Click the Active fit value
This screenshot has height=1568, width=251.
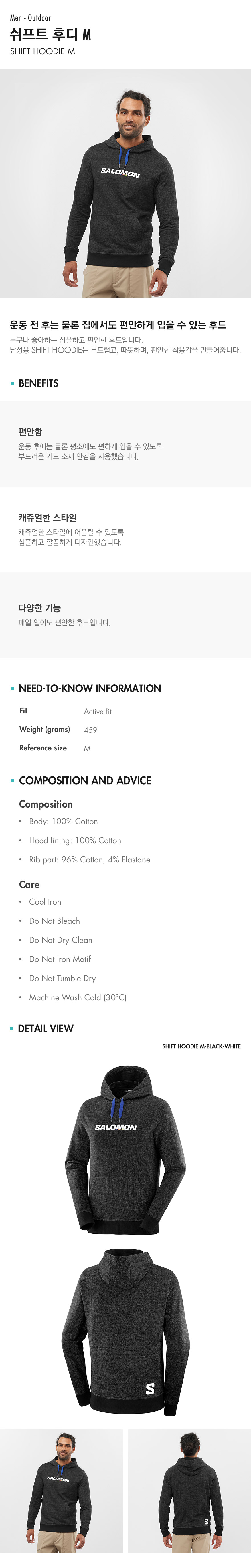click(x=98, y=711)
